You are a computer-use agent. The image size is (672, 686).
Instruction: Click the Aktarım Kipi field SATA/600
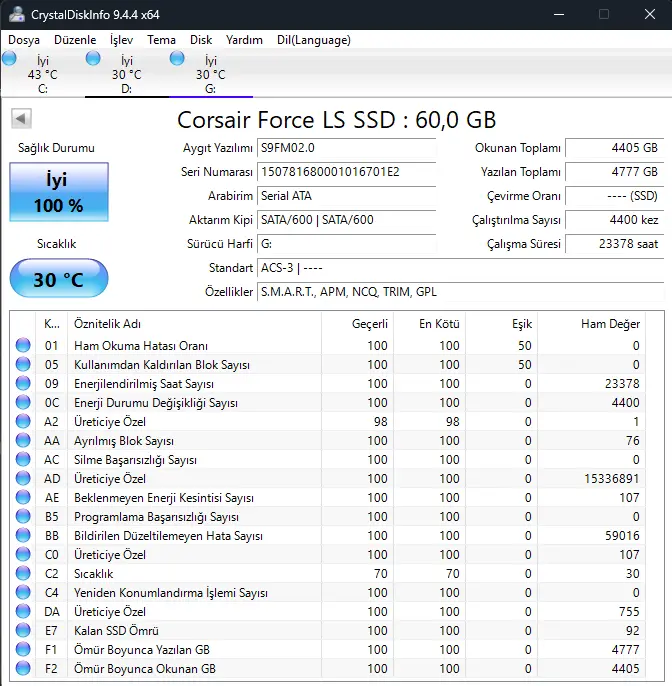(346, 220)
